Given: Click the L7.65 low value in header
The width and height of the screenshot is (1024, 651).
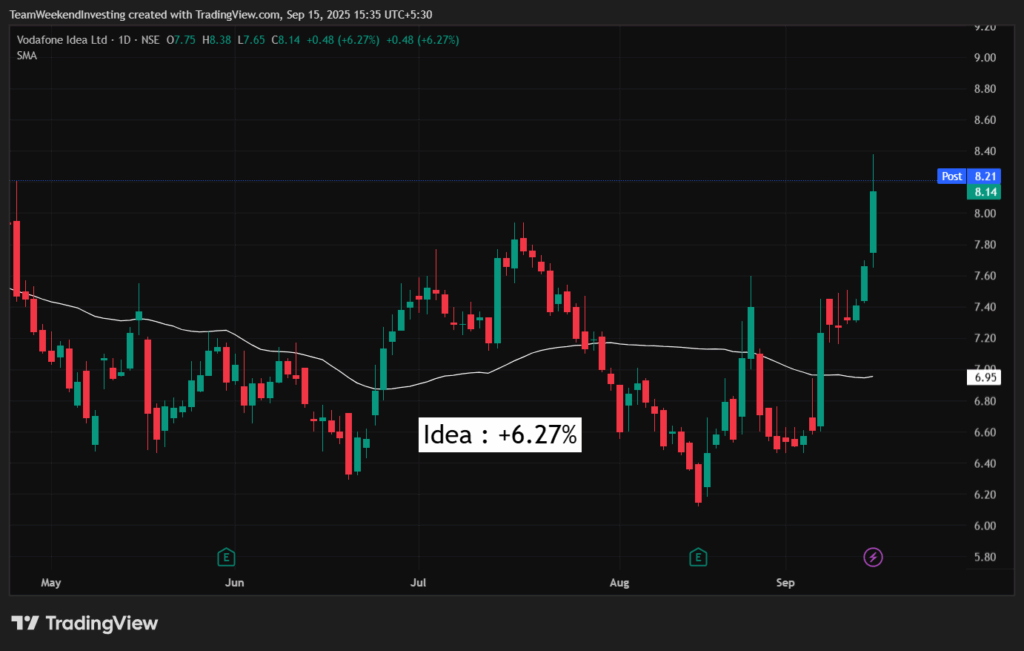Looking at the screenshot, I should (x=251, y=40).
